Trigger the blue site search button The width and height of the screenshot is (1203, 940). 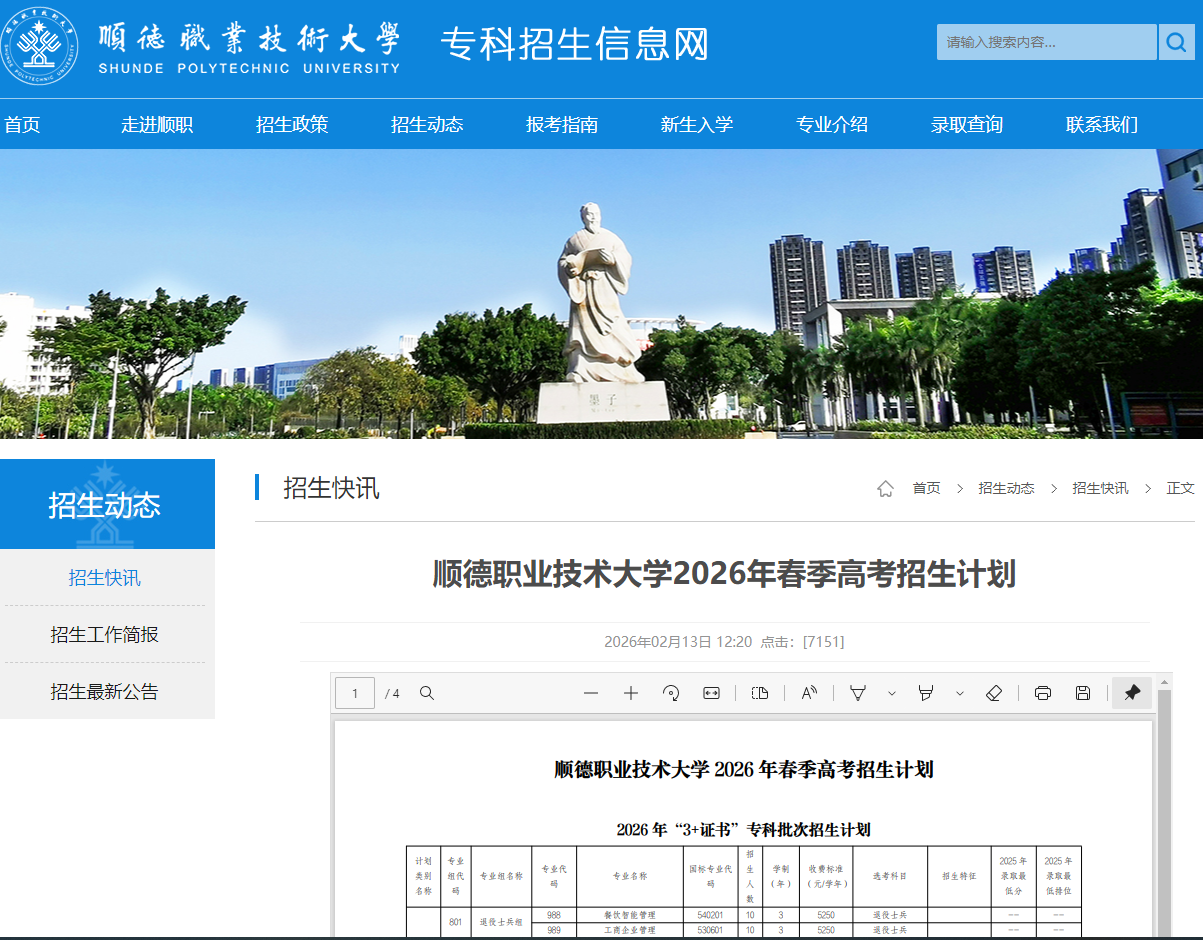coord(1177,42)
